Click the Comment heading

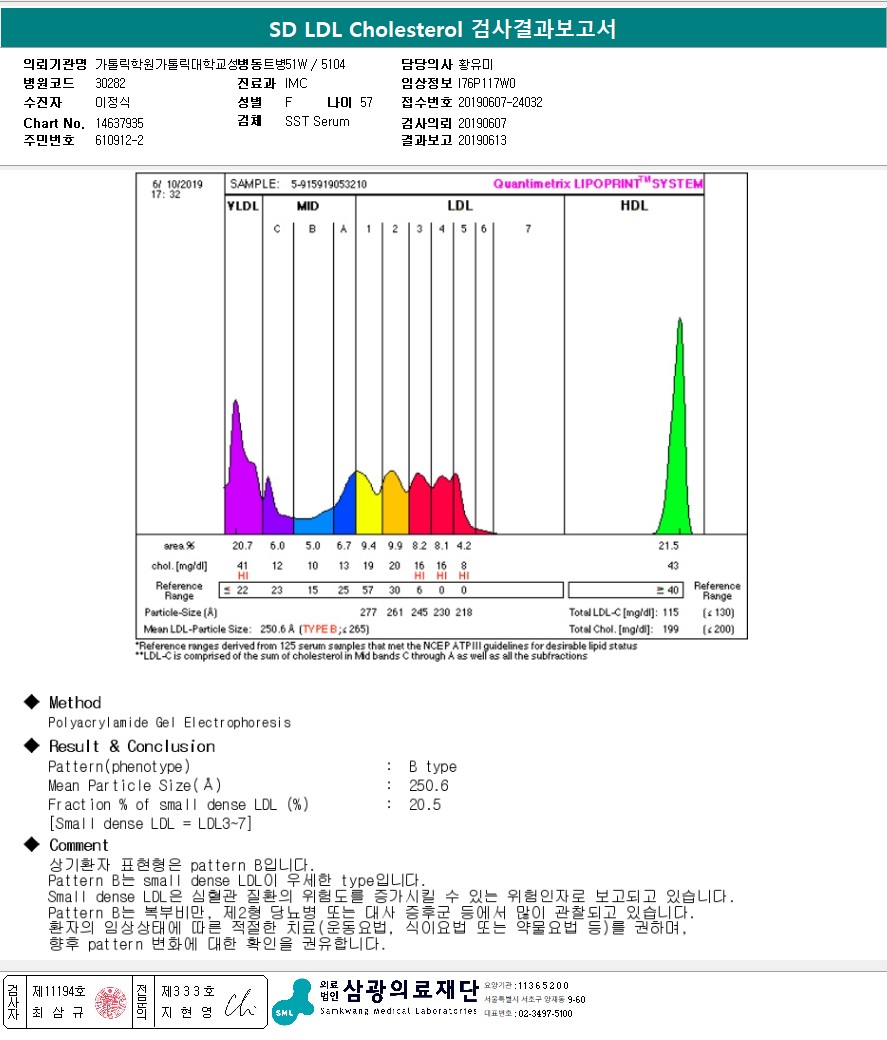point(78,845)
